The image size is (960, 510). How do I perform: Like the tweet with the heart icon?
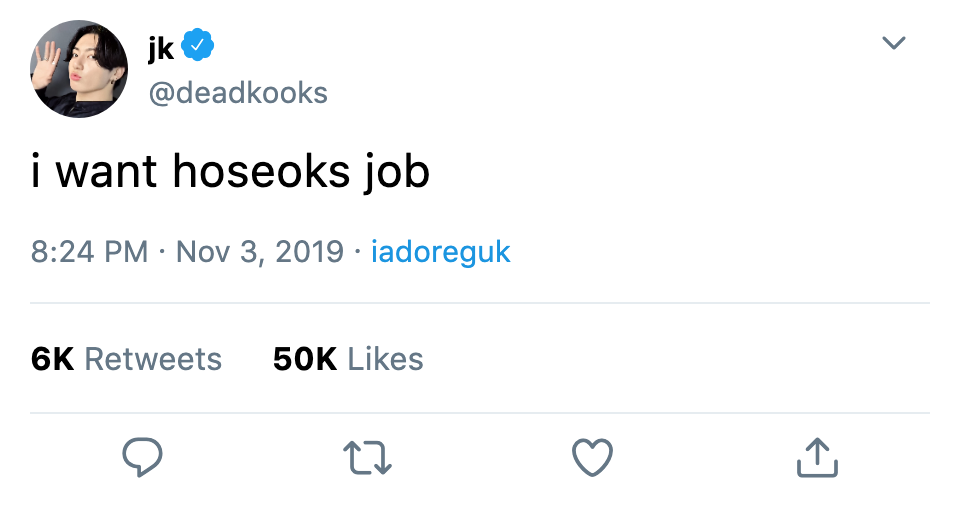click(592, 457)
